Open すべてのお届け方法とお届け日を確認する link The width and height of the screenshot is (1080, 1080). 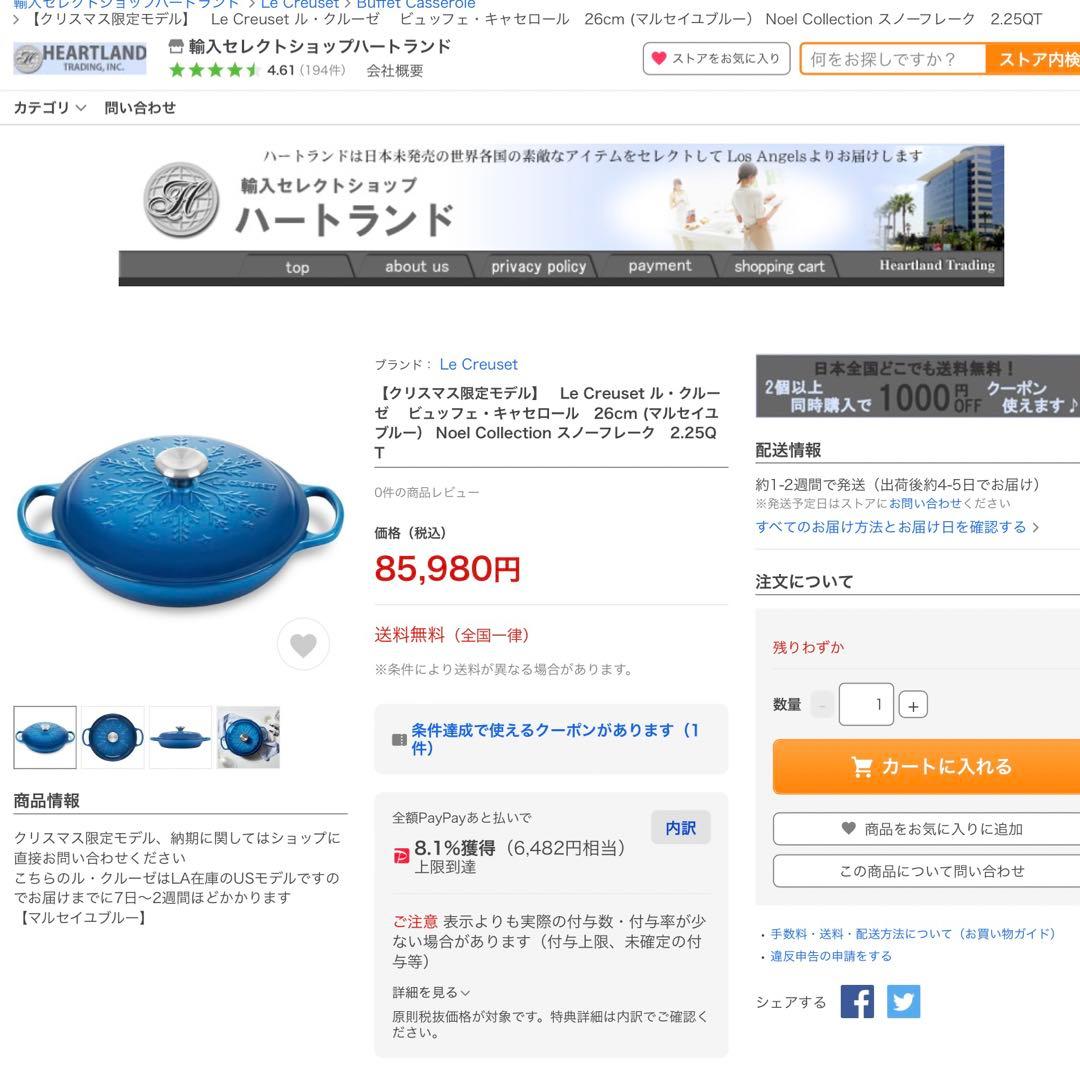click(897, 527)
